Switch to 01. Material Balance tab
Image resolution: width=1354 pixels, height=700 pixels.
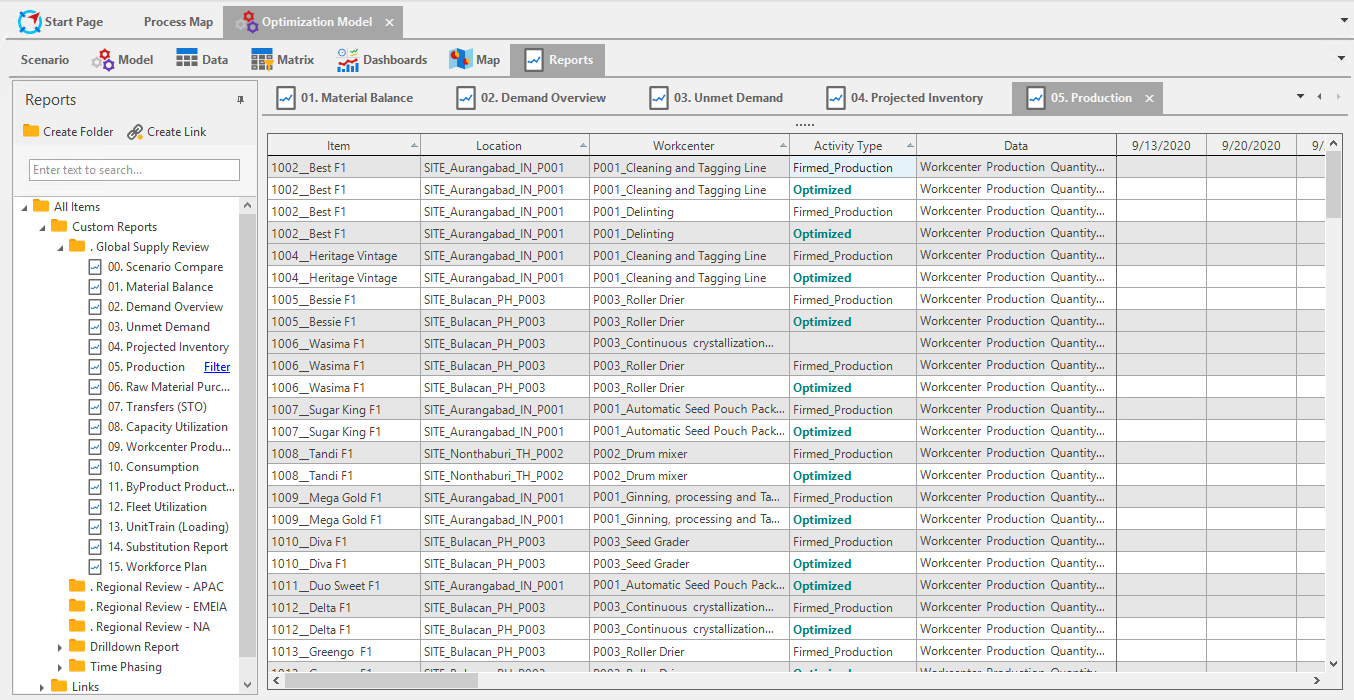pos(345,98)
